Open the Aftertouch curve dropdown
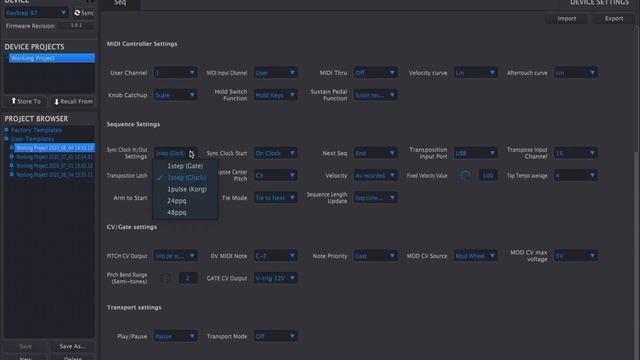640x360 pixels. click(x=576, y=73)
